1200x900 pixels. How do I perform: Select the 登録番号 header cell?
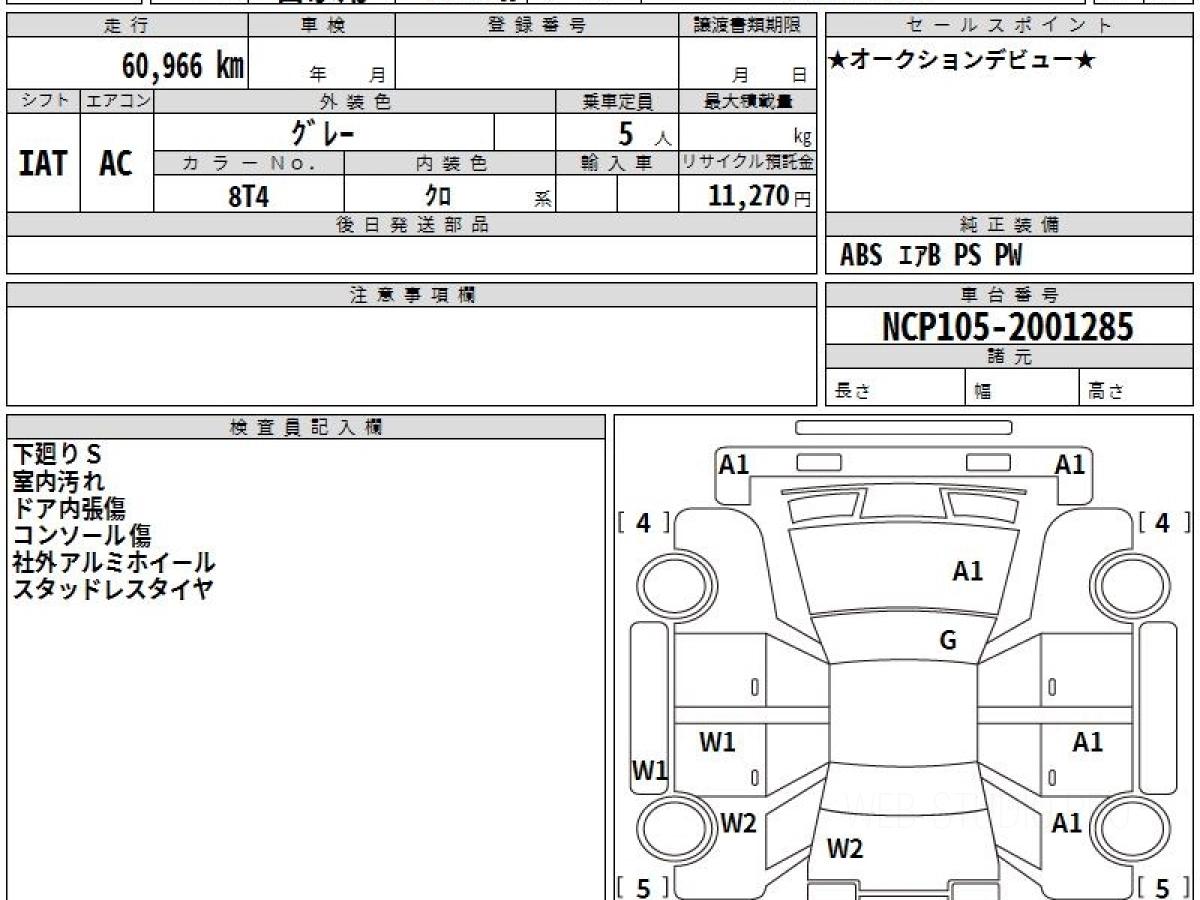[536, 26]
